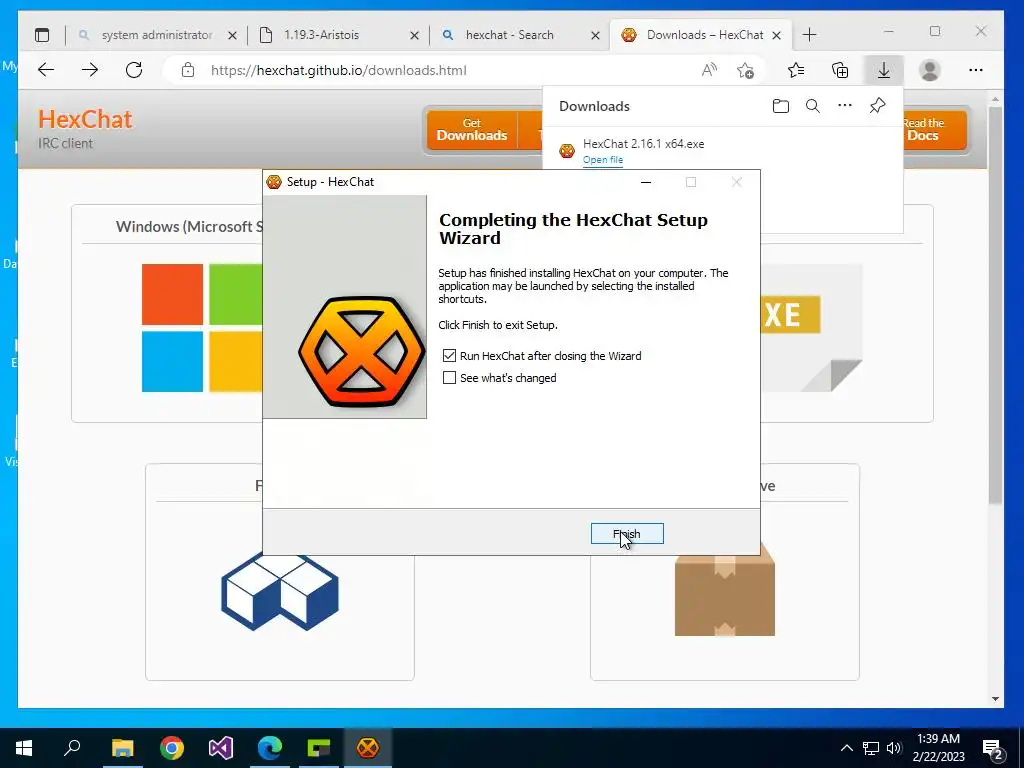Open more options in Downloads panel
1024x768 pixels.
pyautogui.click(x=845, y=105)
